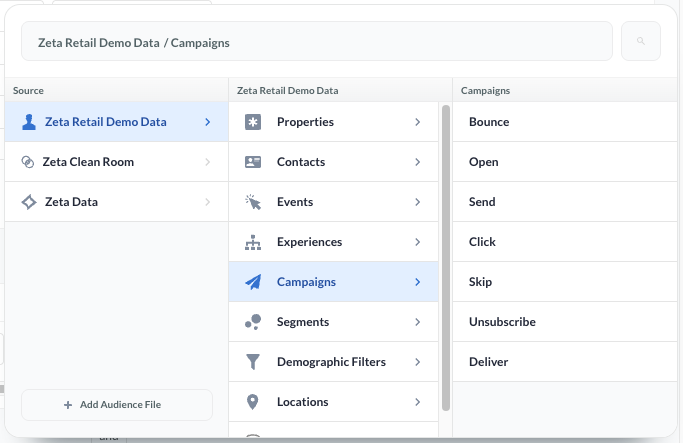
Task: Click the breadcrumb search input field
Action: pos(317,41)
